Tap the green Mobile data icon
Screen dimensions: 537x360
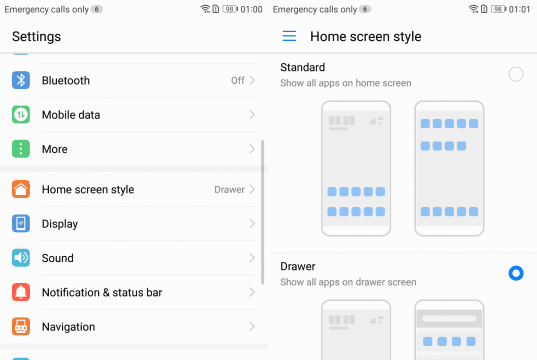pyautogui.click(x=21, y=114)
